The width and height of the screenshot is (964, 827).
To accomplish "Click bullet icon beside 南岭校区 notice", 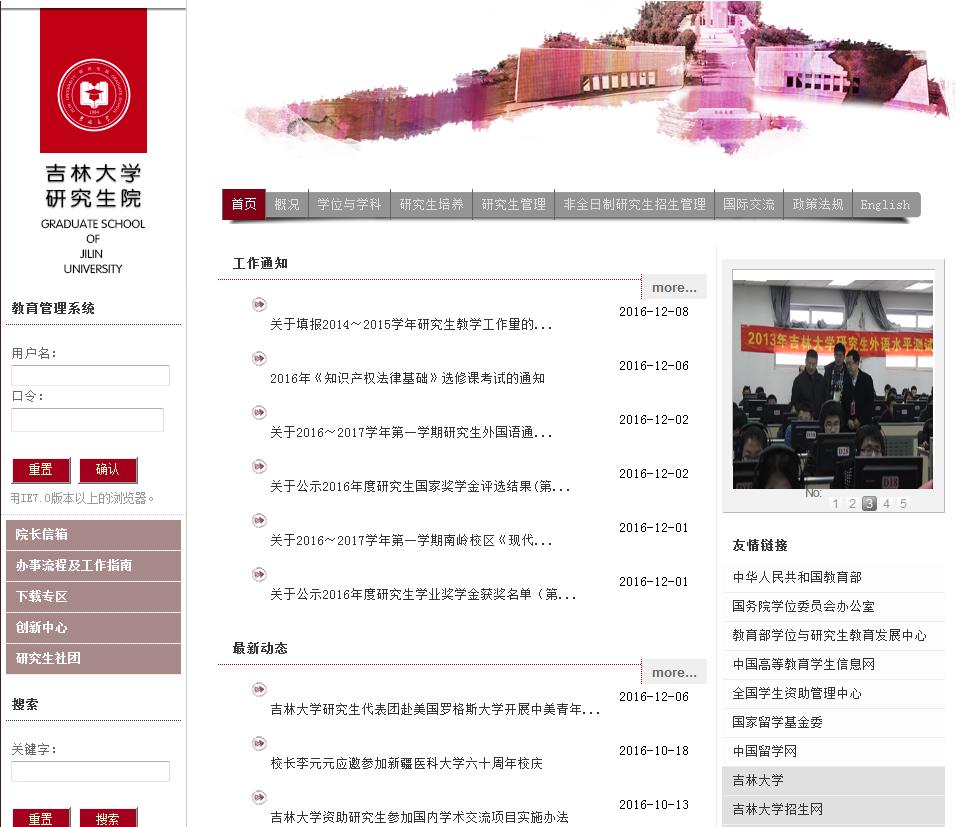I will point(259,520).
